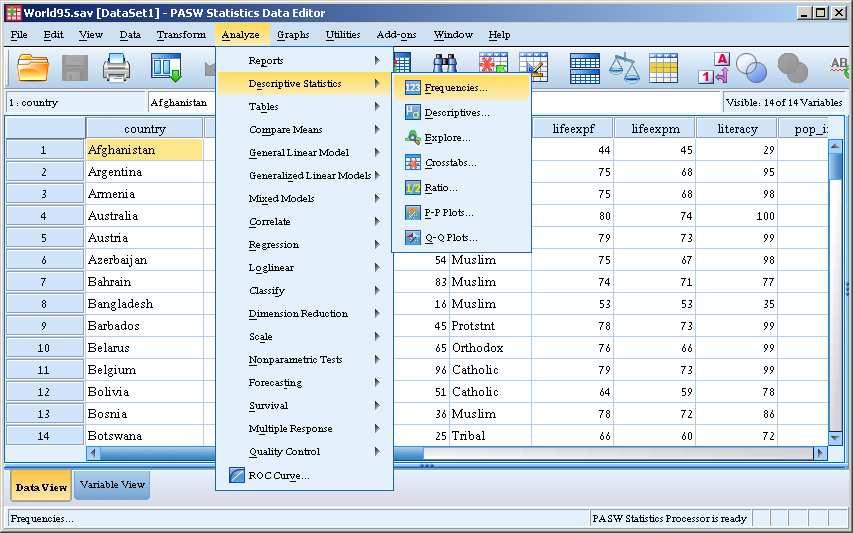Image resolution: width=853 pixels, height=533 pixels.
Task: Click the PASW application icon in title bar
Action: (x=13, y=13)
